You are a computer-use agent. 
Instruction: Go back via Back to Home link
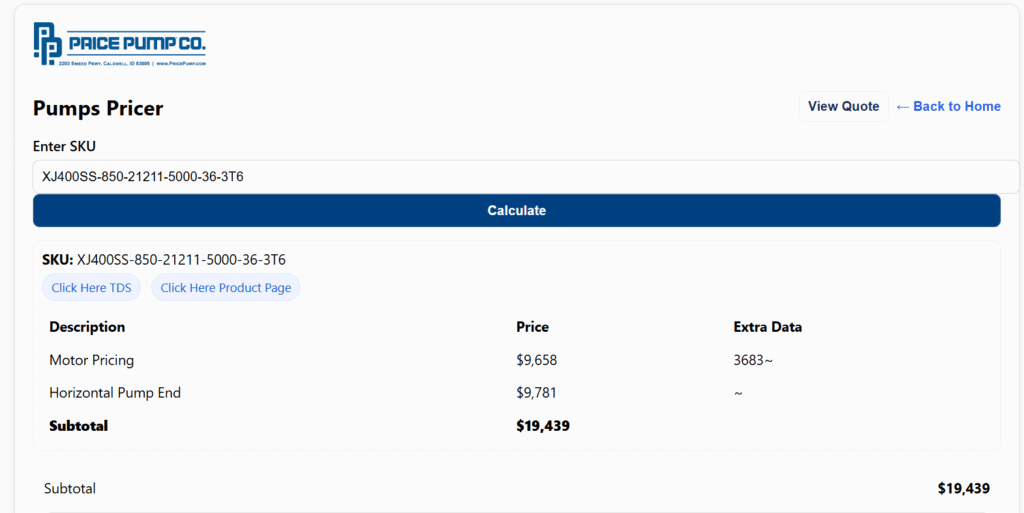948,107
